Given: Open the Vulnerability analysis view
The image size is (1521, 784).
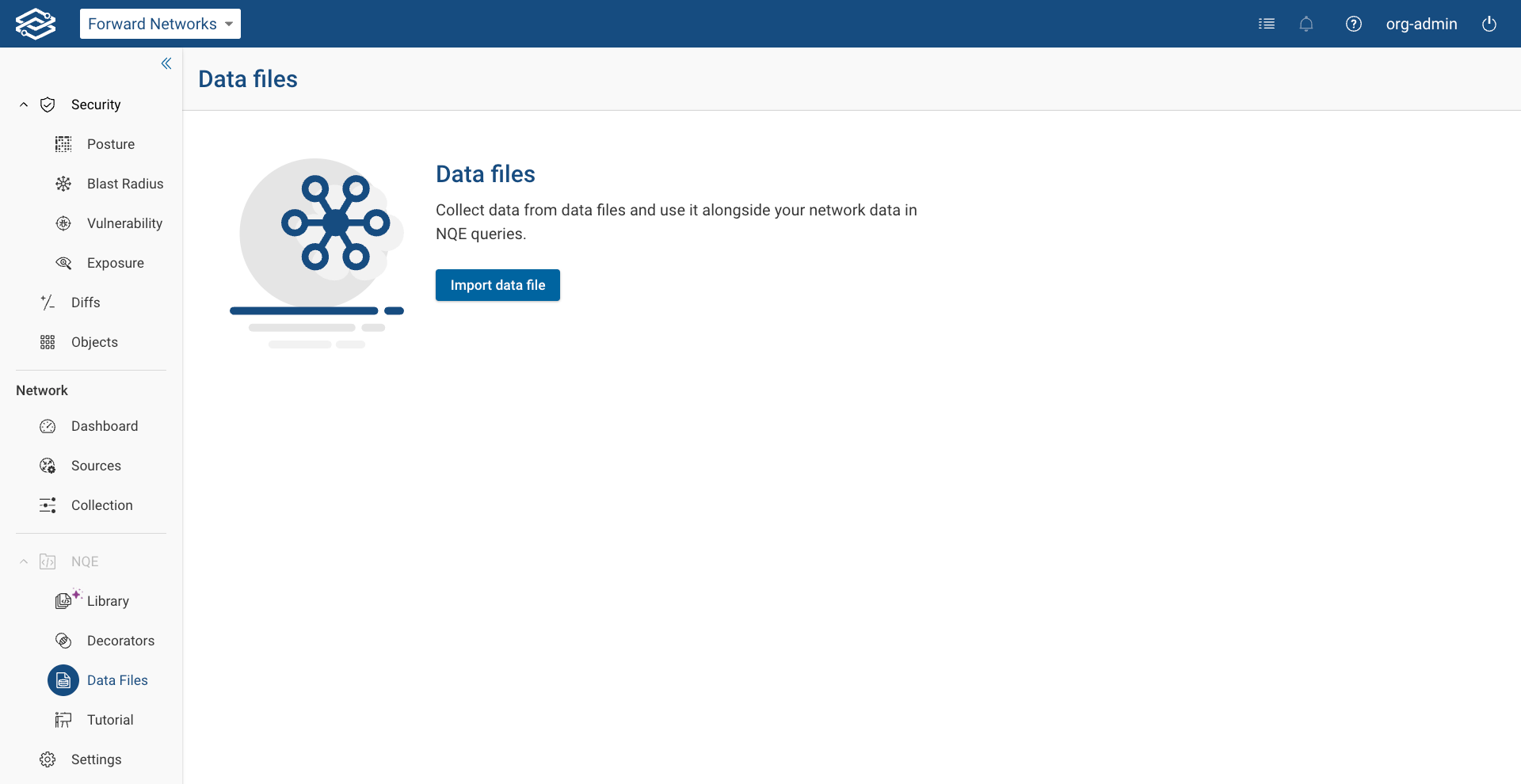Looking at the screenshot, I should pyautogui.click(x=124, y=223).
